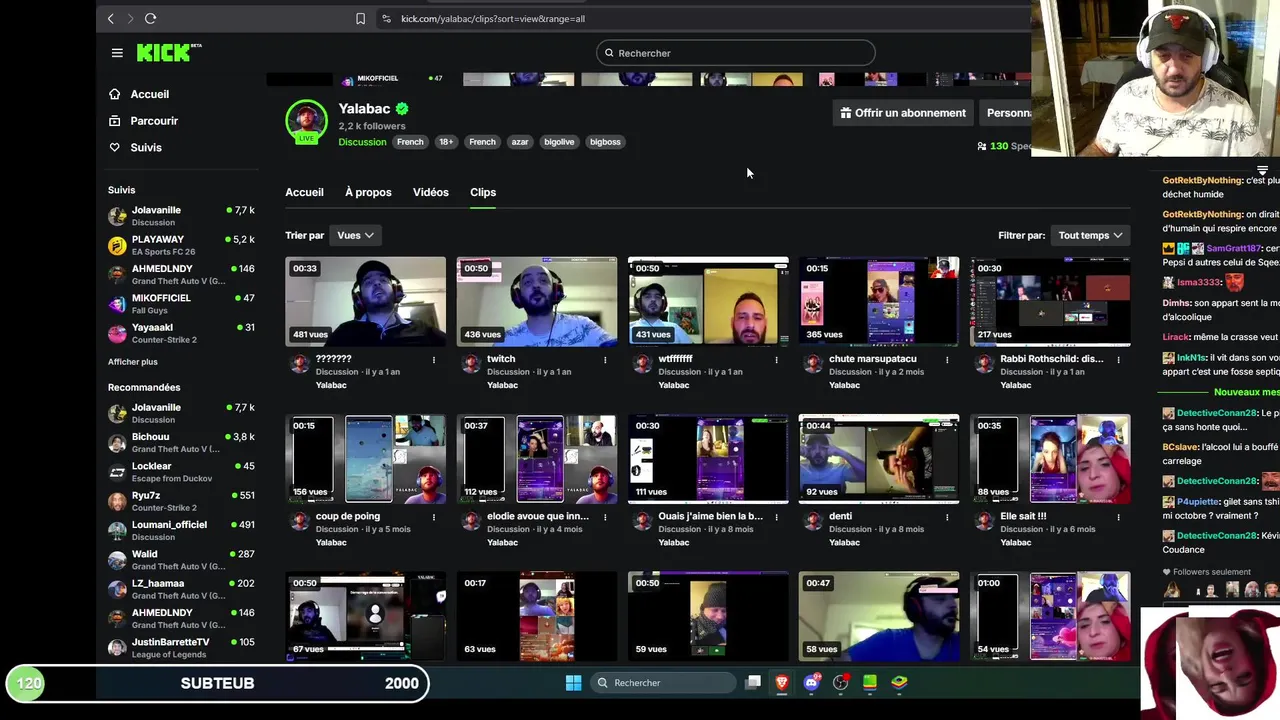Go forward with the browser forward arrow
1280x720 pixels.
coord(129,18)
